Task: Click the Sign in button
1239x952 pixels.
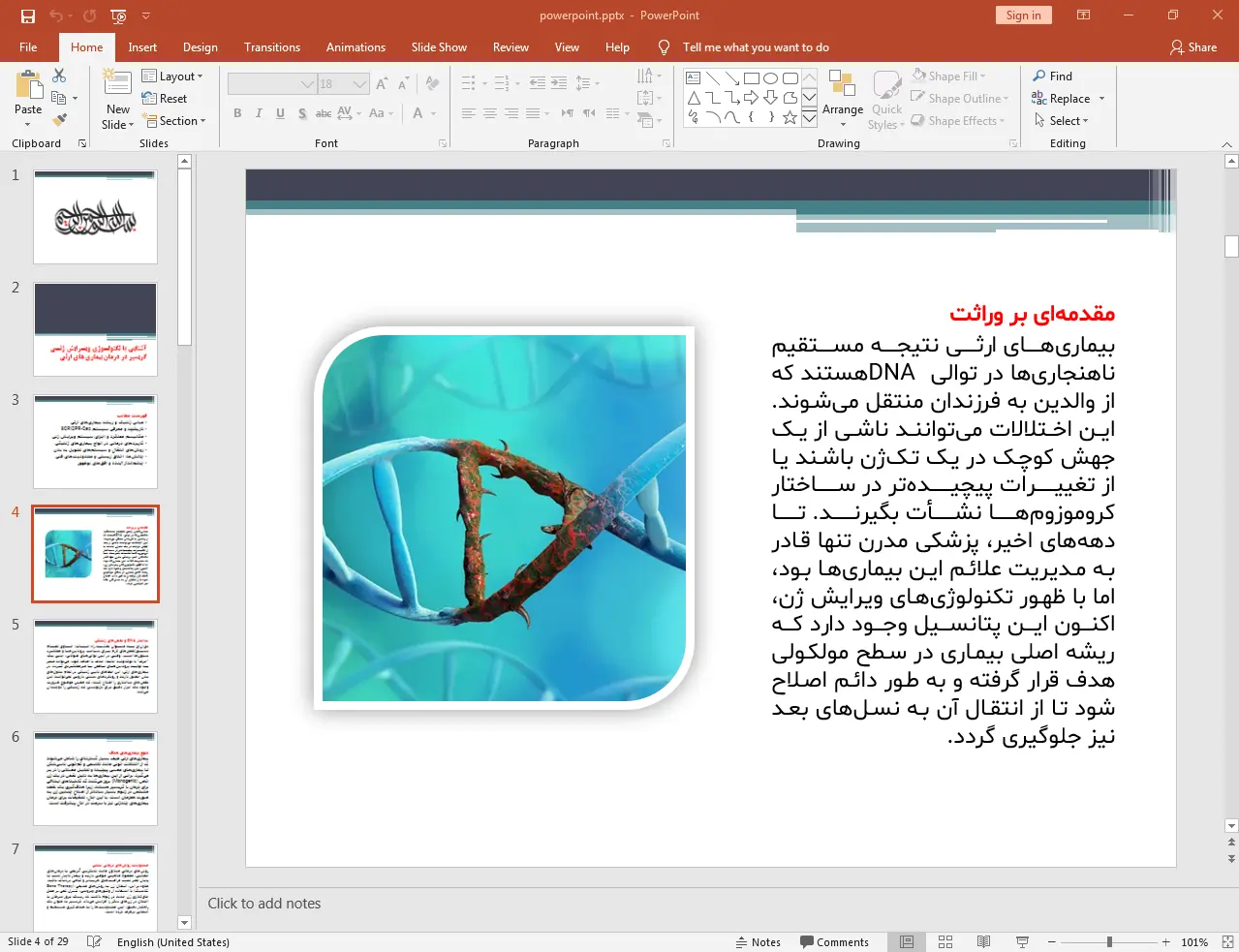Action: [1023, 15]
